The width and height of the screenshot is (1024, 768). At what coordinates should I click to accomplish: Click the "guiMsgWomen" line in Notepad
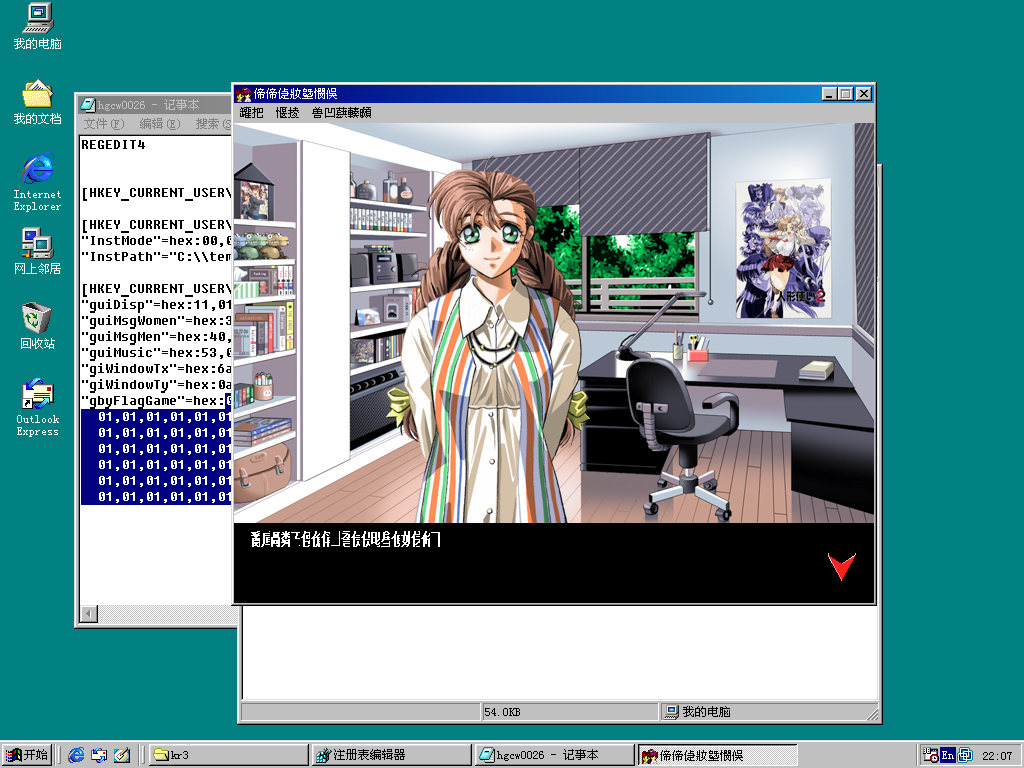click(x=156, y=321)
